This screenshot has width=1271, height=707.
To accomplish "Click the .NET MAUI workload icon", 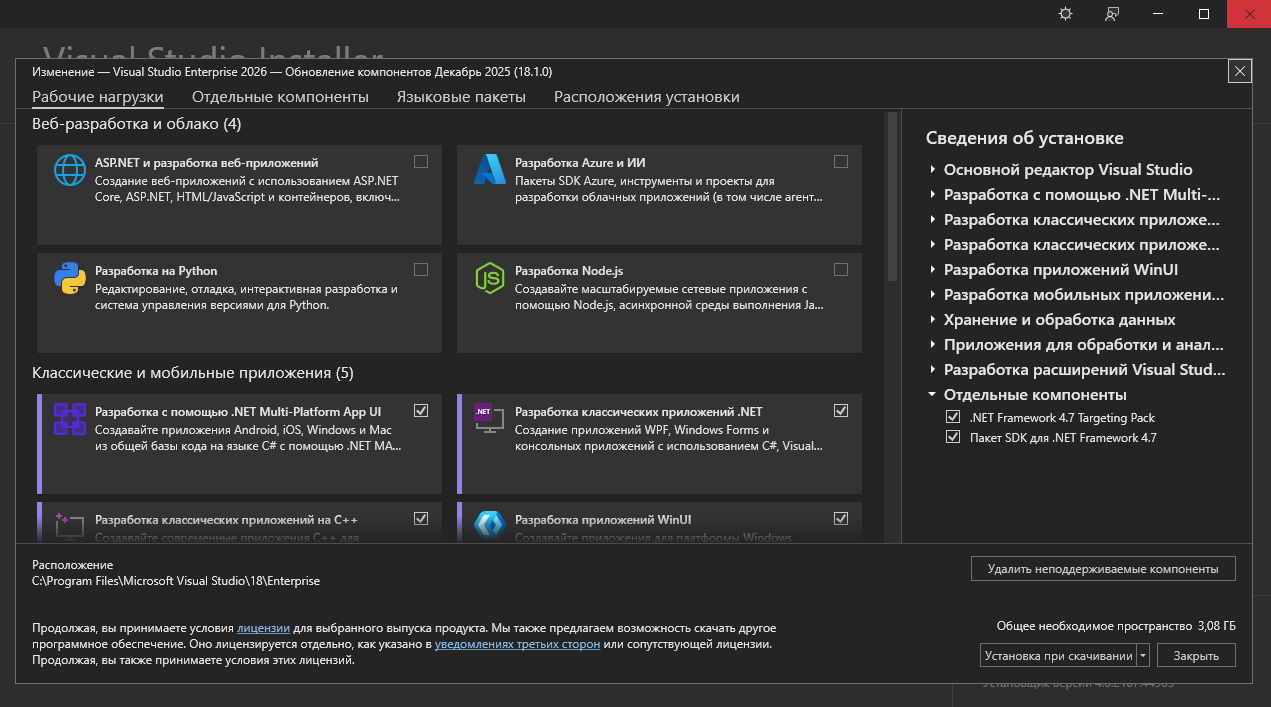I will coord(70,419).
